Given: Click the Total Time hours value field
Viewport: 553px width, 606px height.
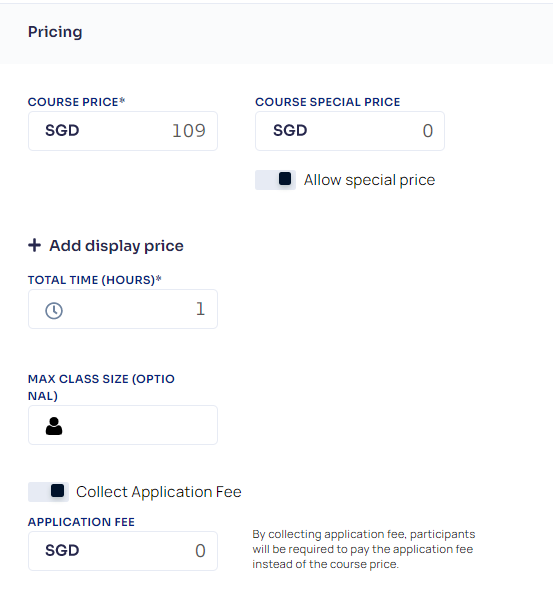Looking at the screenshot, I should coord(123,309).
